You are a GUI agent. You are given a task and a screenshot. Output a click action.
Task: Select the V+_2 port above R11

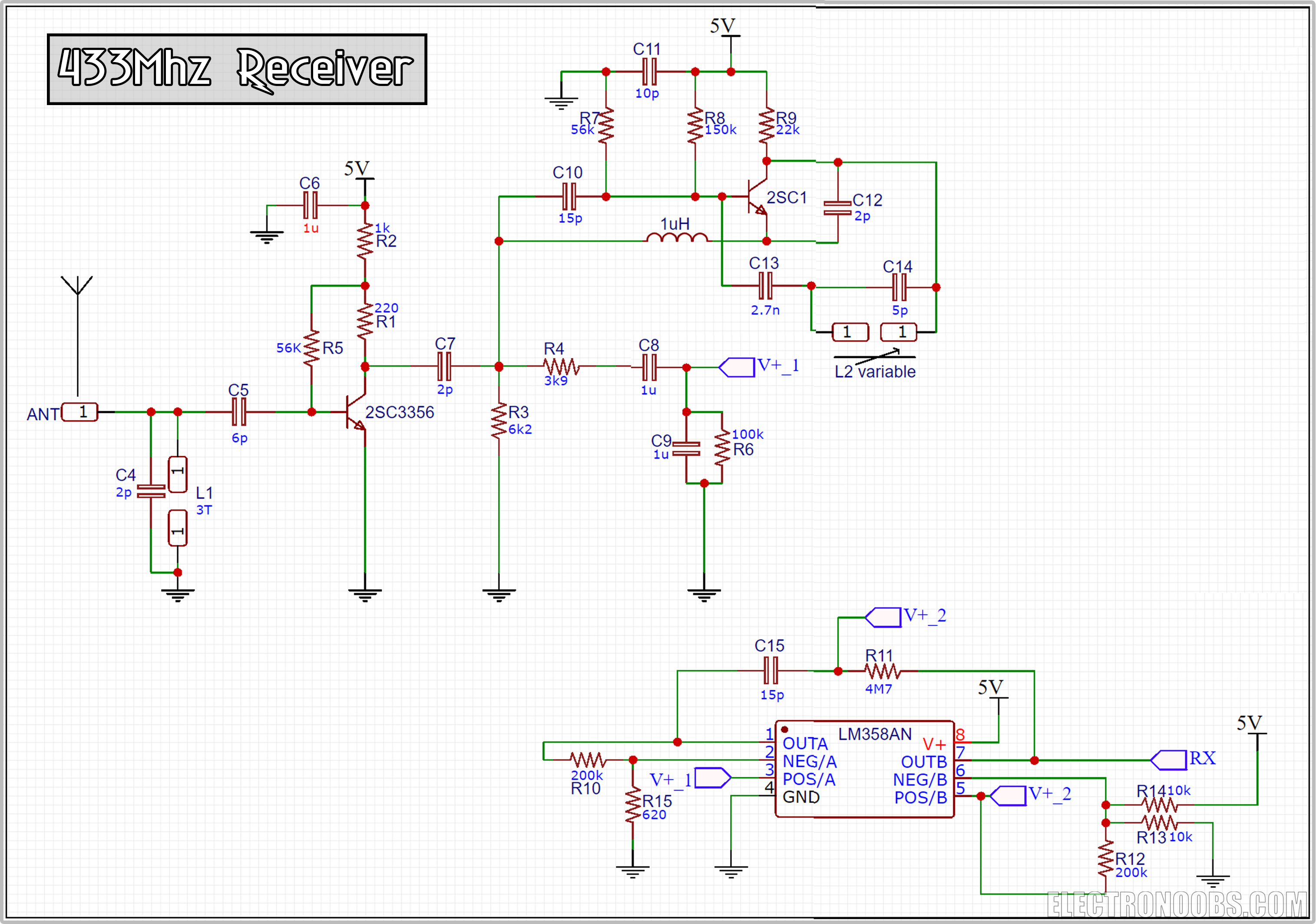(x=883, y=617)
